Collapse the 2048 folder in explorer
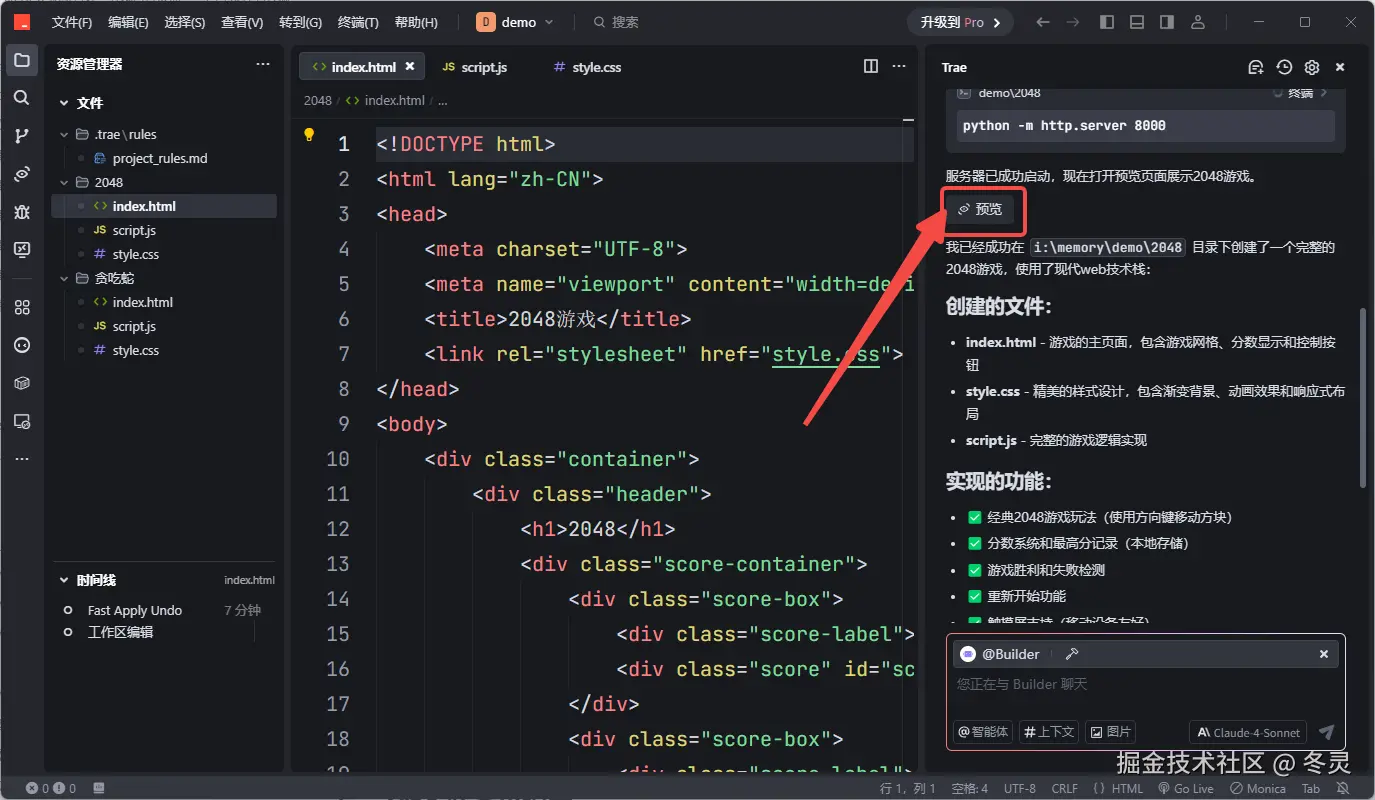Image resolution: width=1375 pixels, height=800 pixels. pos(64,182)
